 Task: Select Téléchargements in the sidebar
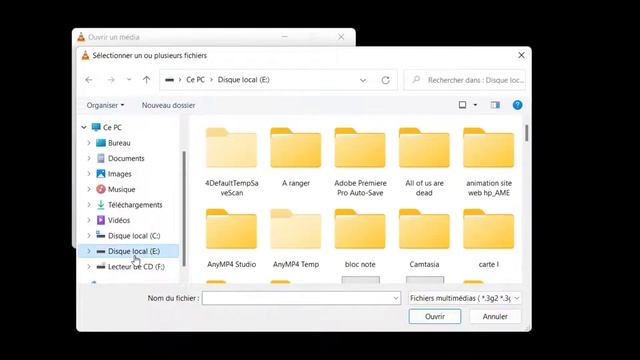(135, 205)
